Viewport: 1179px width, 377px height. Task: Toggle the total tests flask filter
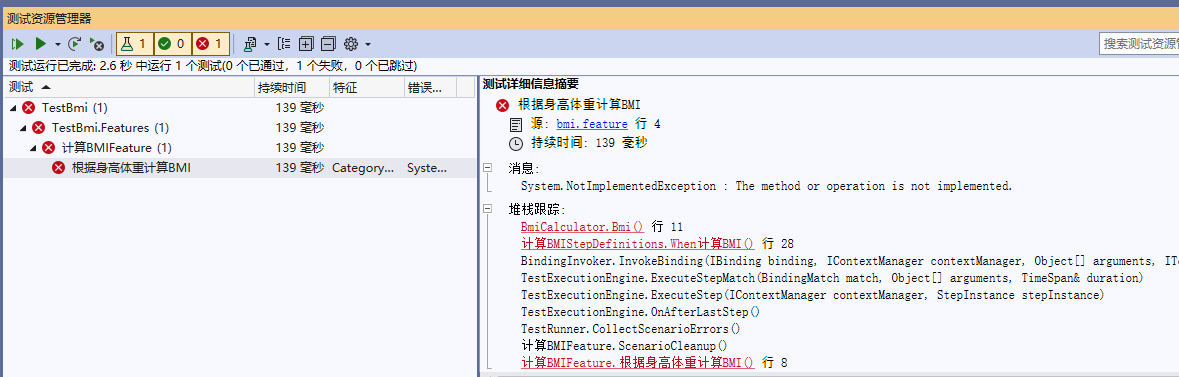134,44
